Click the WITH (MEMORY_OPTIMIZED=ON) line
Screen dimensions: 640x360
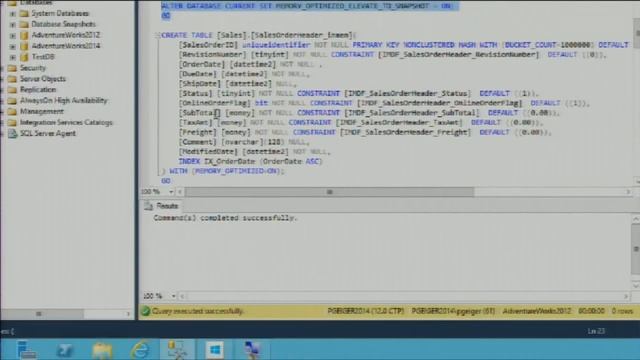click(223, 171)
